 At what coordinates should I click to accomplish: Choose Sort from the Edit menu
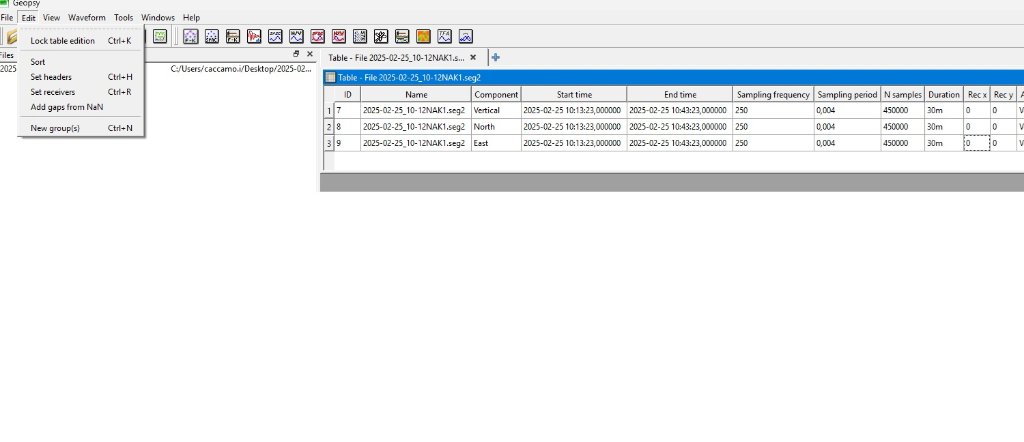(x=38, y=62)
